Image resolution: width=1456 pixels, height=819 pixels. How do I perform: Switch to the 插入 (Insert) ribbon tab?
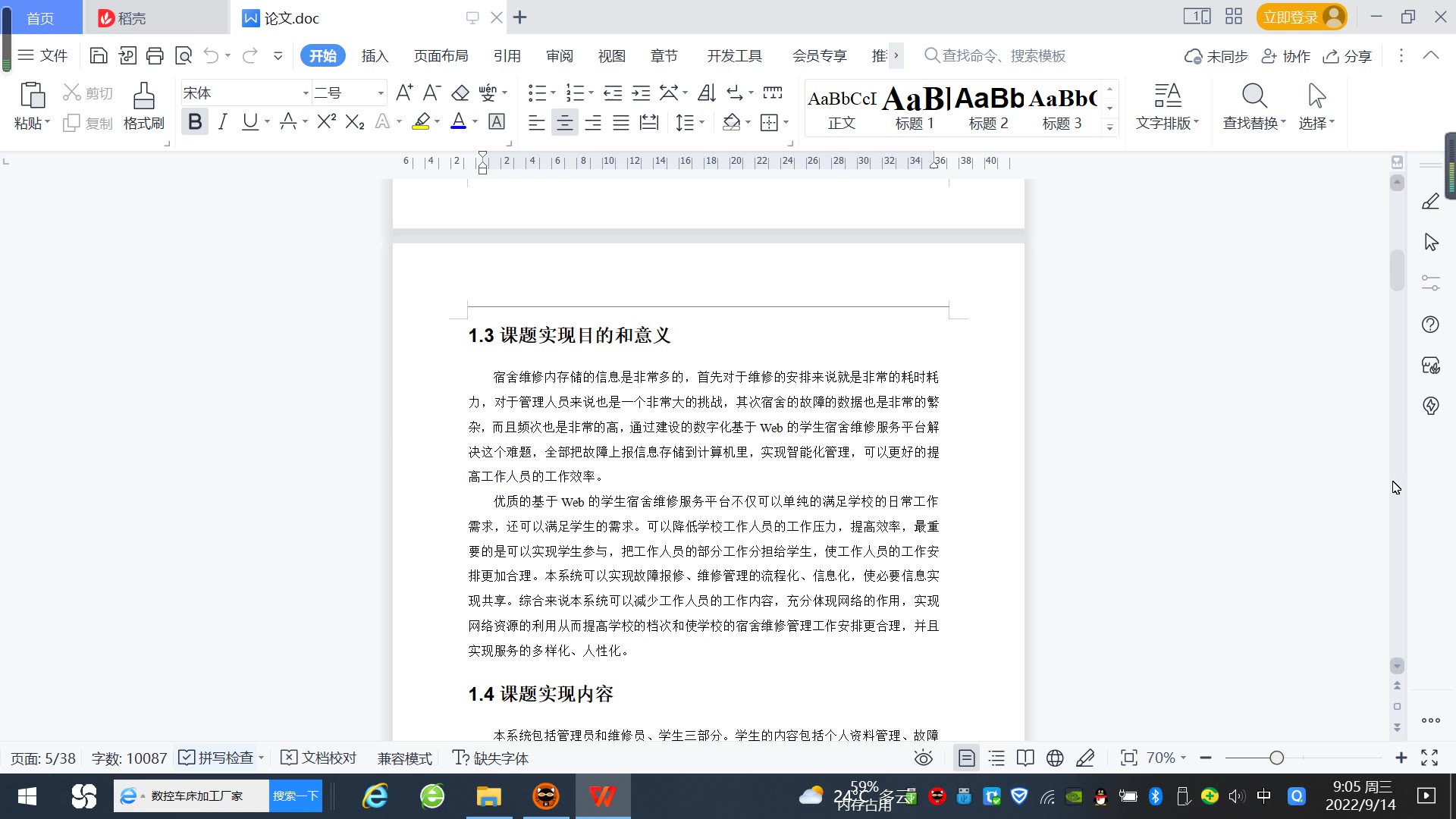(x=375, y=55)
